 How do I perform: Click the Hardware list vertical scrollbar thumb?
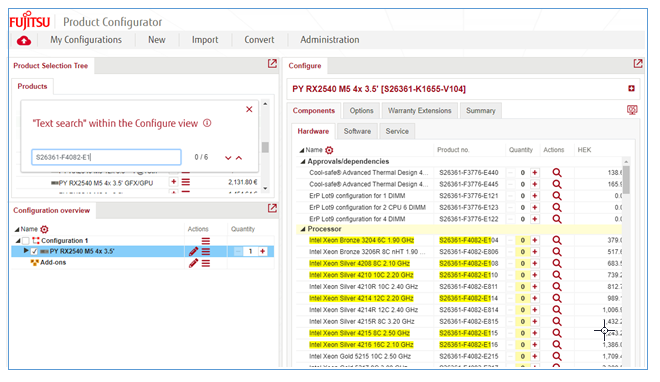coord(626,180)
